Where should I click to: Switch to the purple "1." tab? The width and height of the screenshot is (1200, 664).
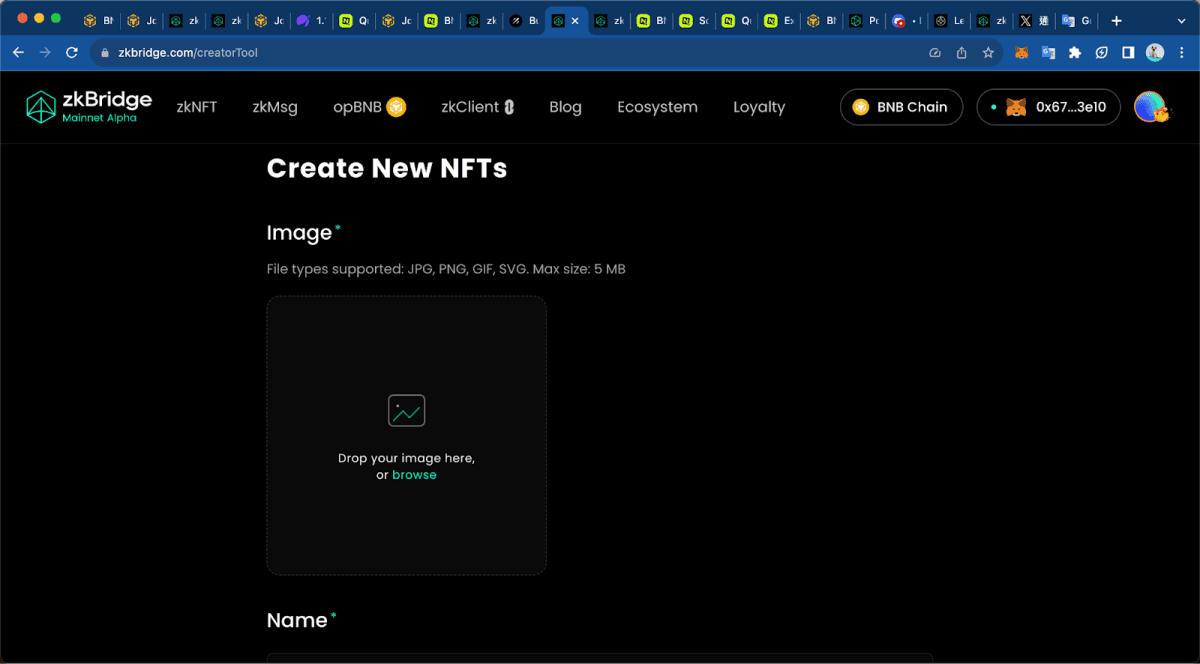coord(312,20)
